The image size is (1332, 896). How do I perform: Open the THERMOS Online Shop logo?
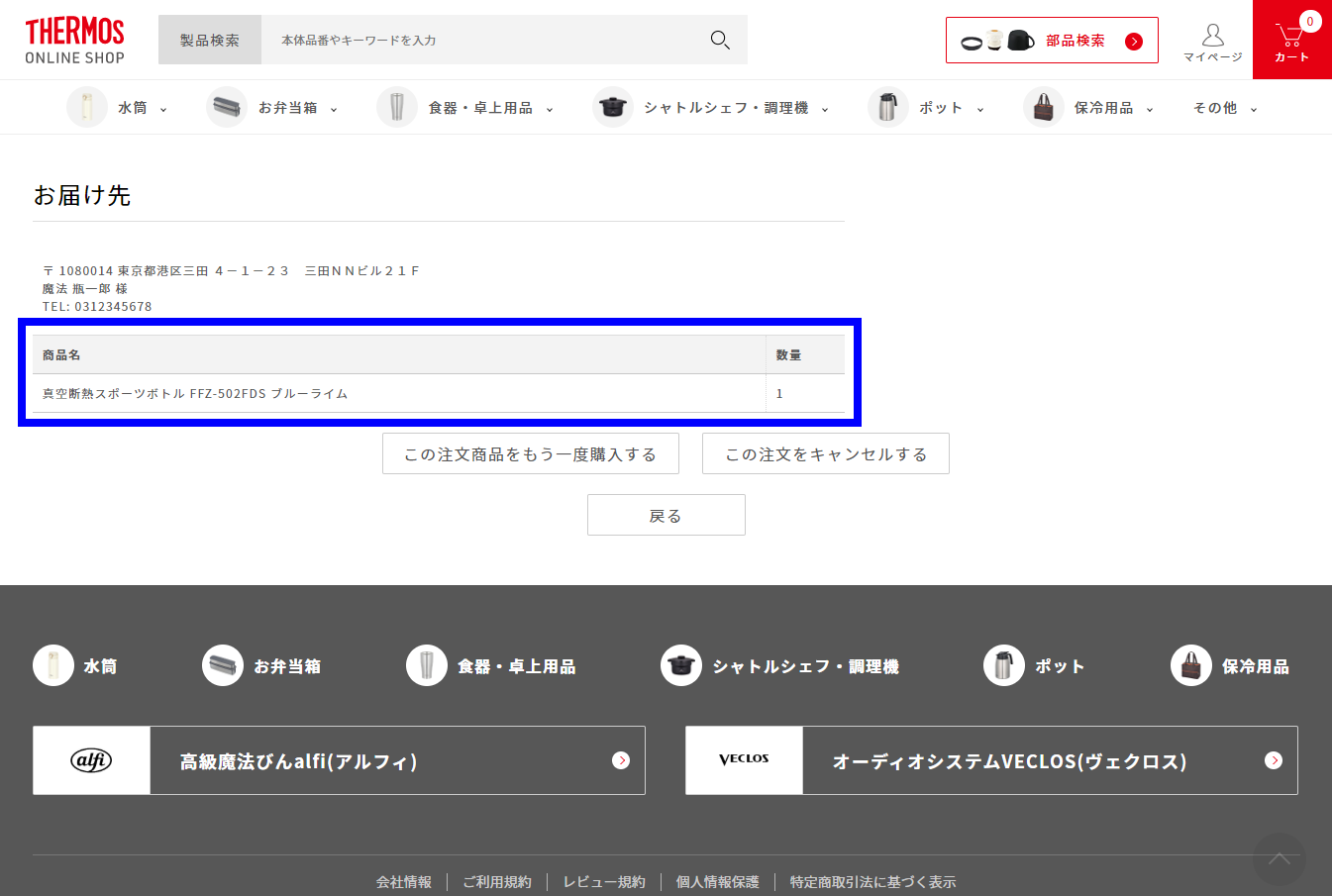75,41
